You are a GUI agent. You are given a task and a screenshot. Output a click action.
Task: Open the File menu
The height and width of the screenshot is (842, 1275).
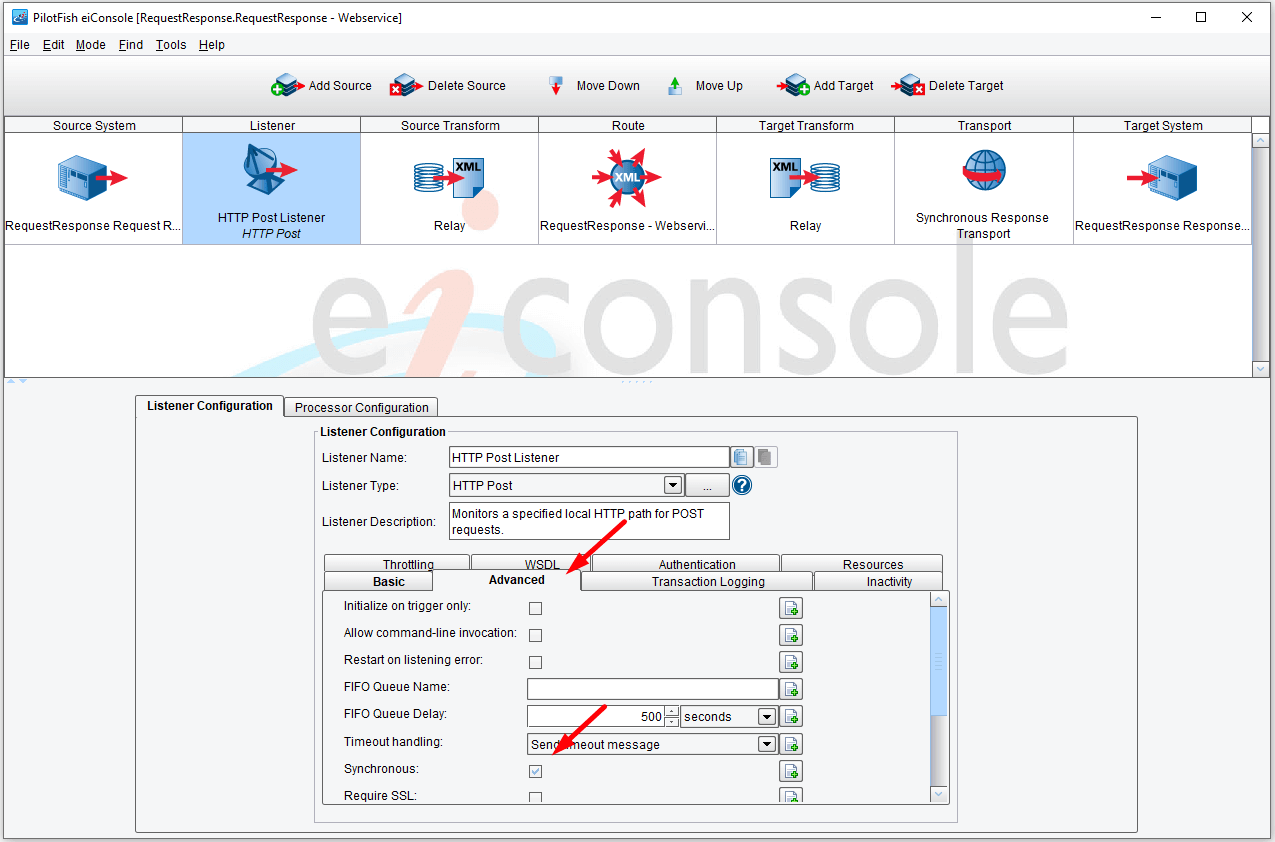(20, 45)
